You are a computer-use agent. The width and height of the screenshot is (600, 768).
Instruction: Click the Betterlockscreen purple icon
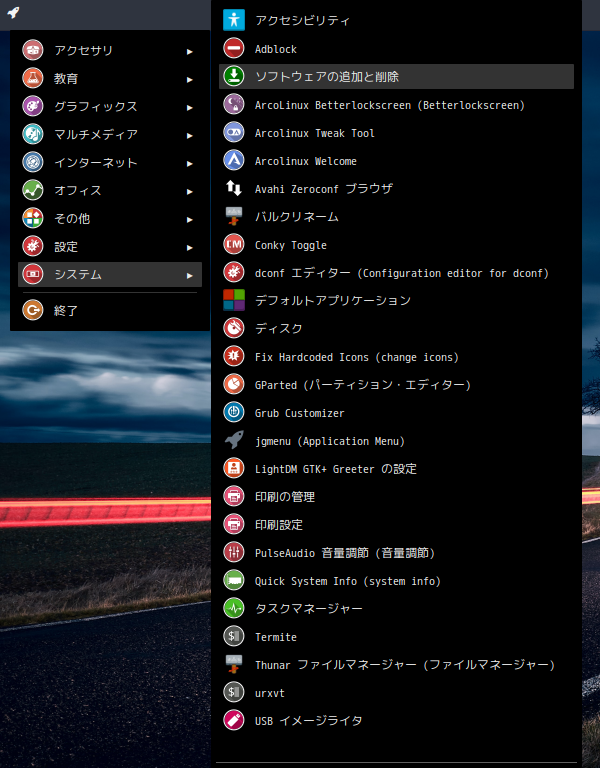234,104
